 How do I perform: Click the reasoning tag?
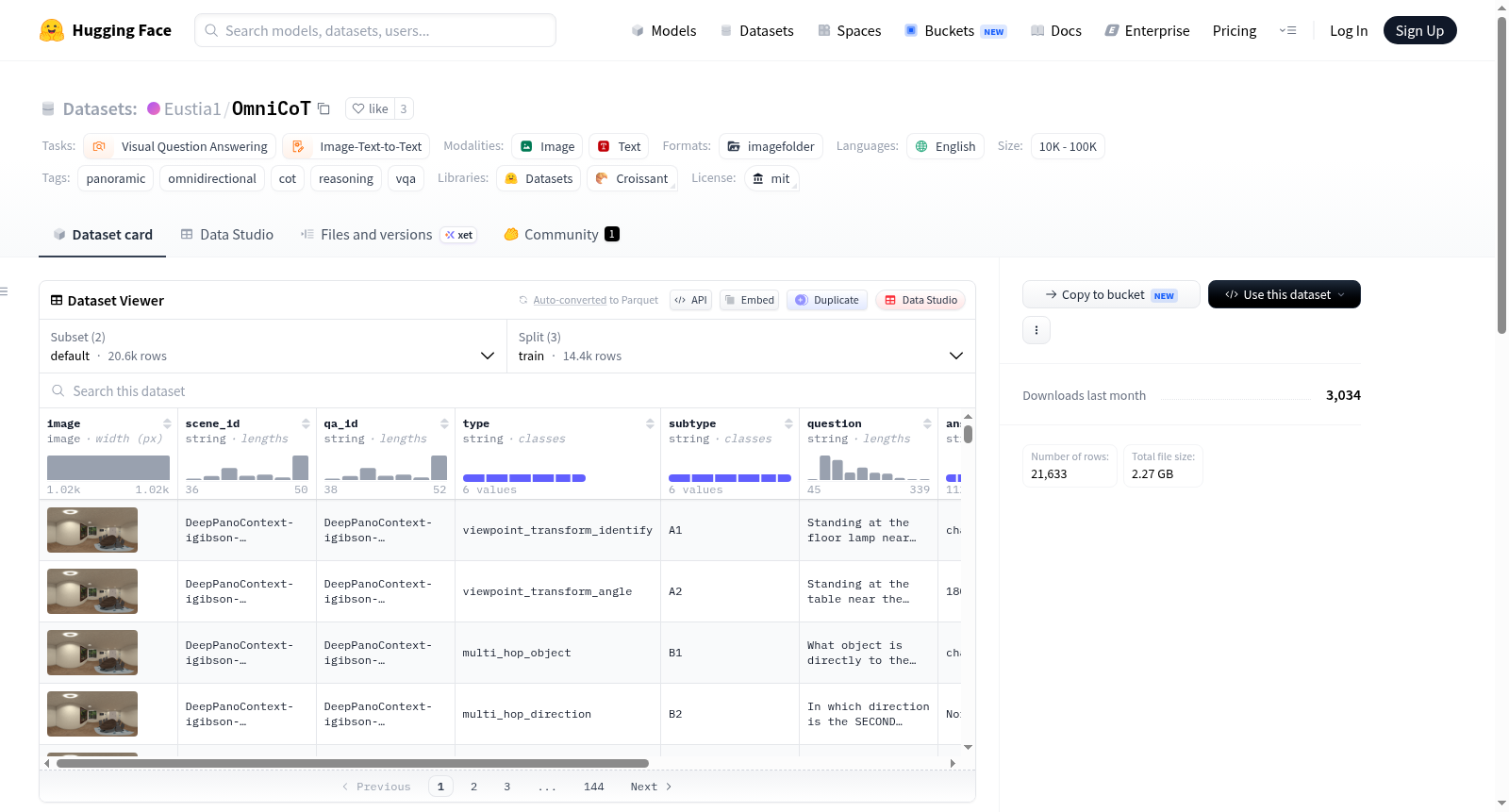(x=346, y=178)
